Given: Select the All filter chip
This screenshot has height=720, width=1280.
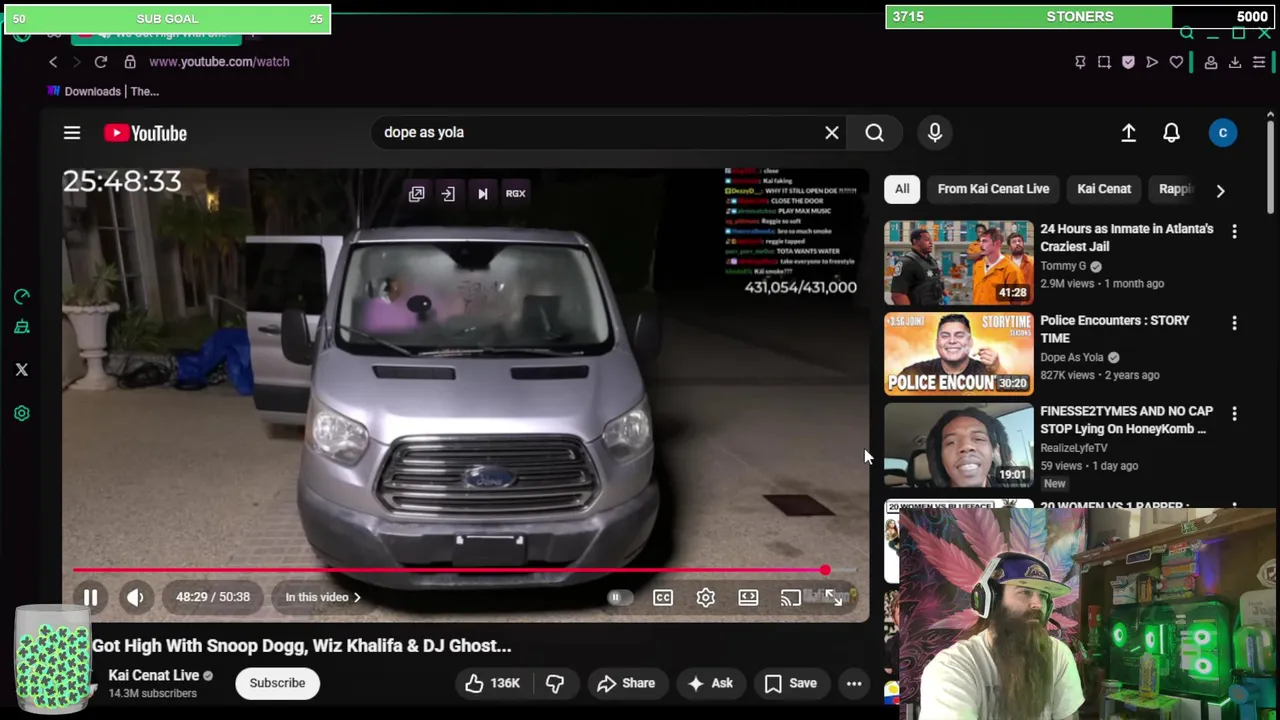Looking at the screenshot, I should (x=902, y=189).
